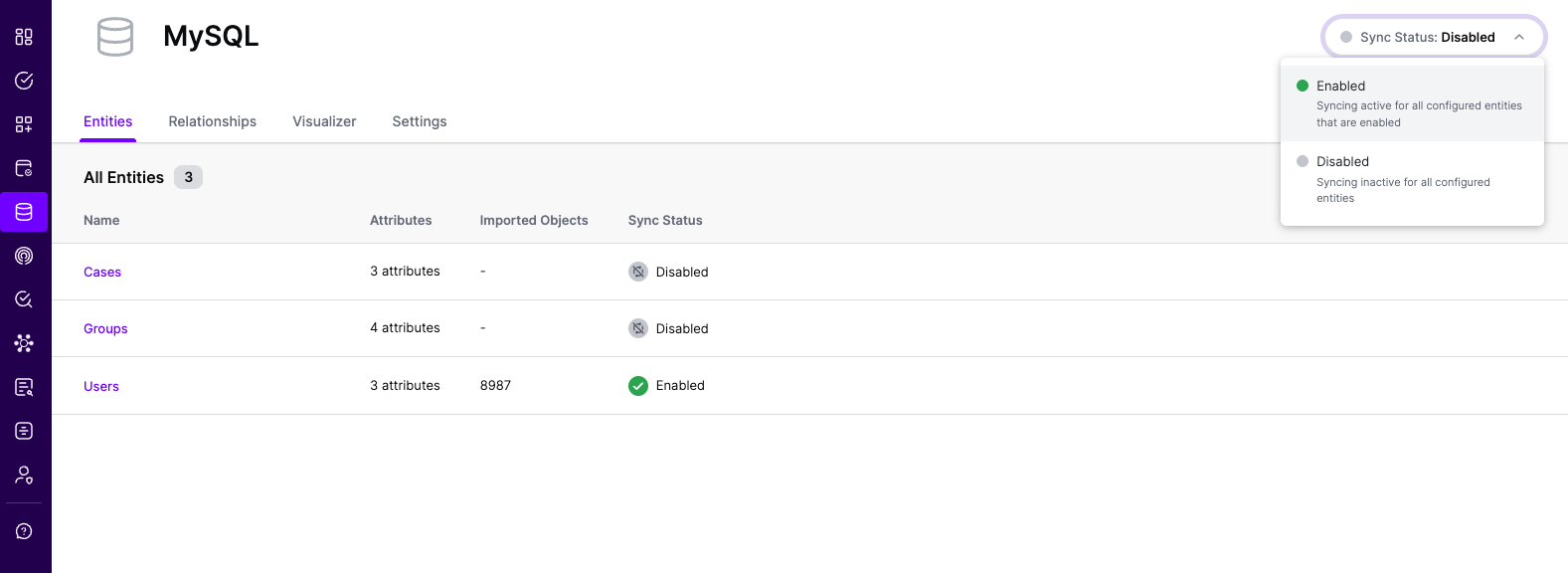Open the Visualizer tab

[324, 121]
